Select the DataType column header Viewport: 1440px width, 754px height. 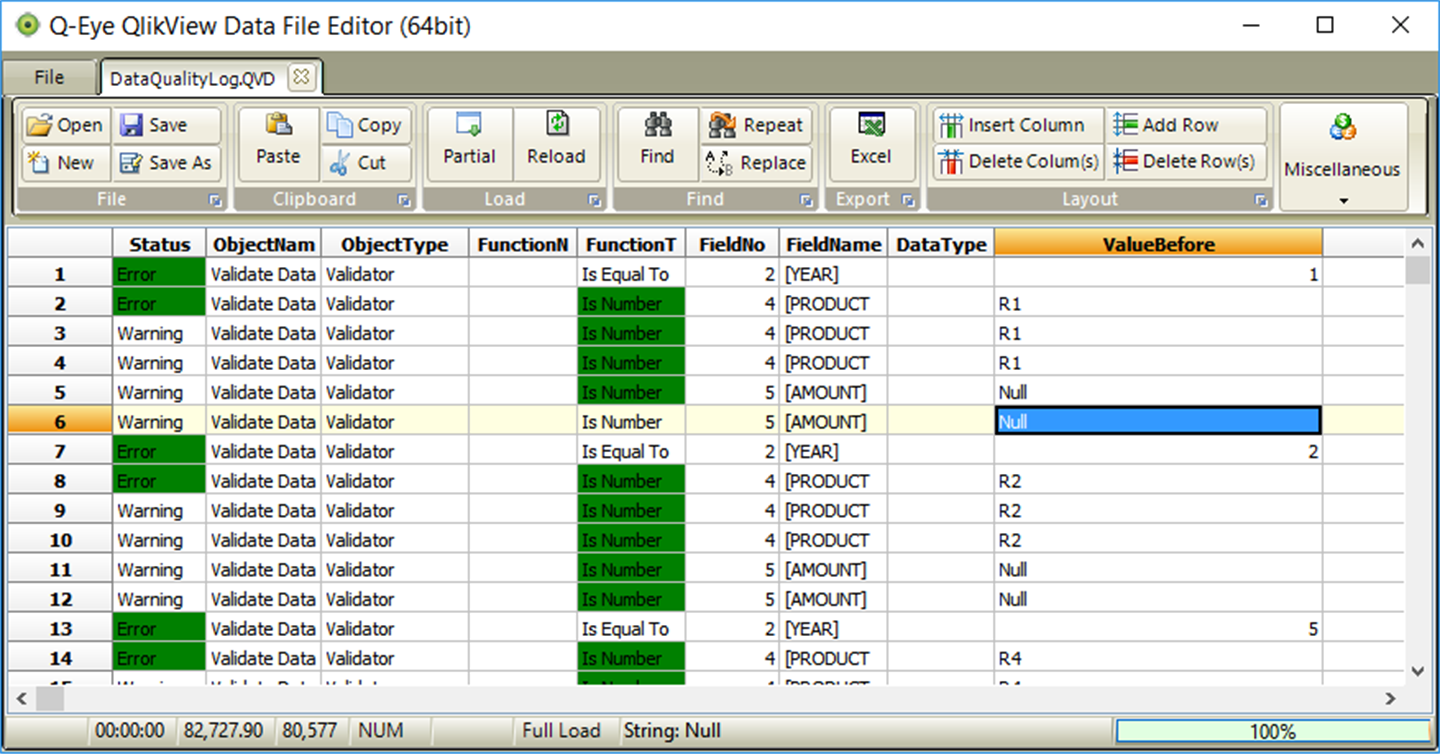tap(941, 244)
